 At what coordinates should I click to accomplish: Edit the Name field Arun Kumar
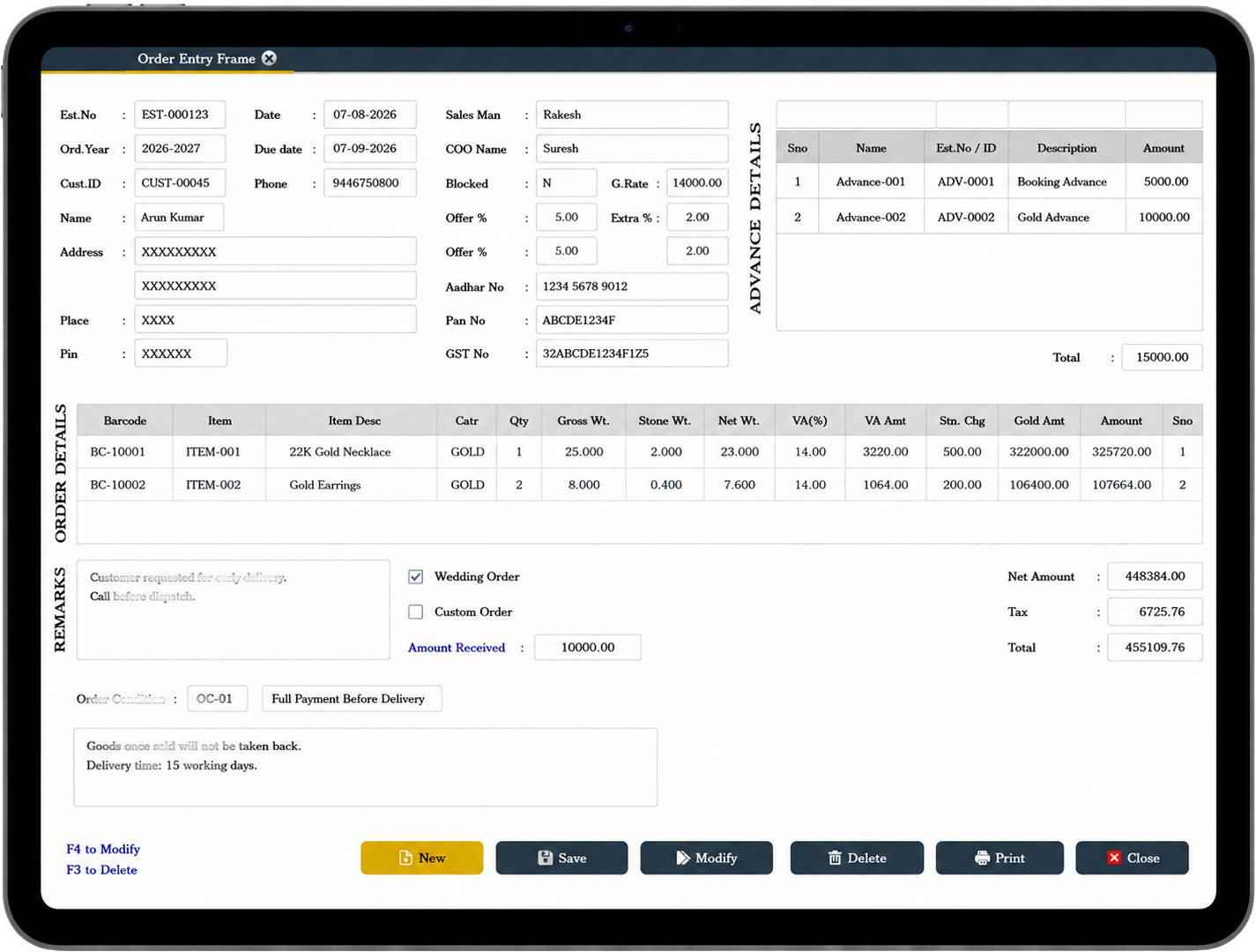point(179,218)
